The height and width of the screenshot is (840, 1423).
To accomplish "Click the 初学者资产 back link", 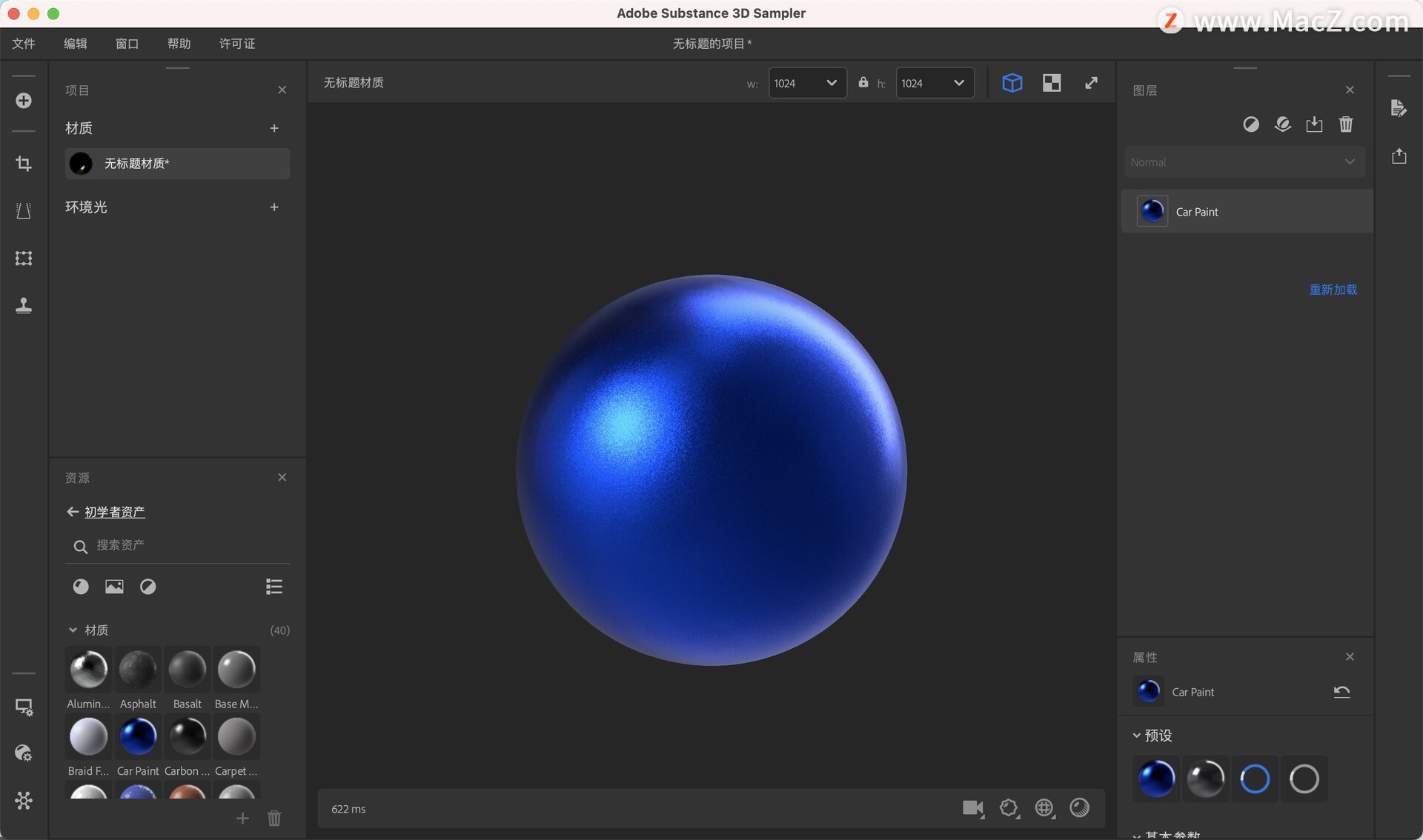I will pyautogui.click(x=114, y=512).
